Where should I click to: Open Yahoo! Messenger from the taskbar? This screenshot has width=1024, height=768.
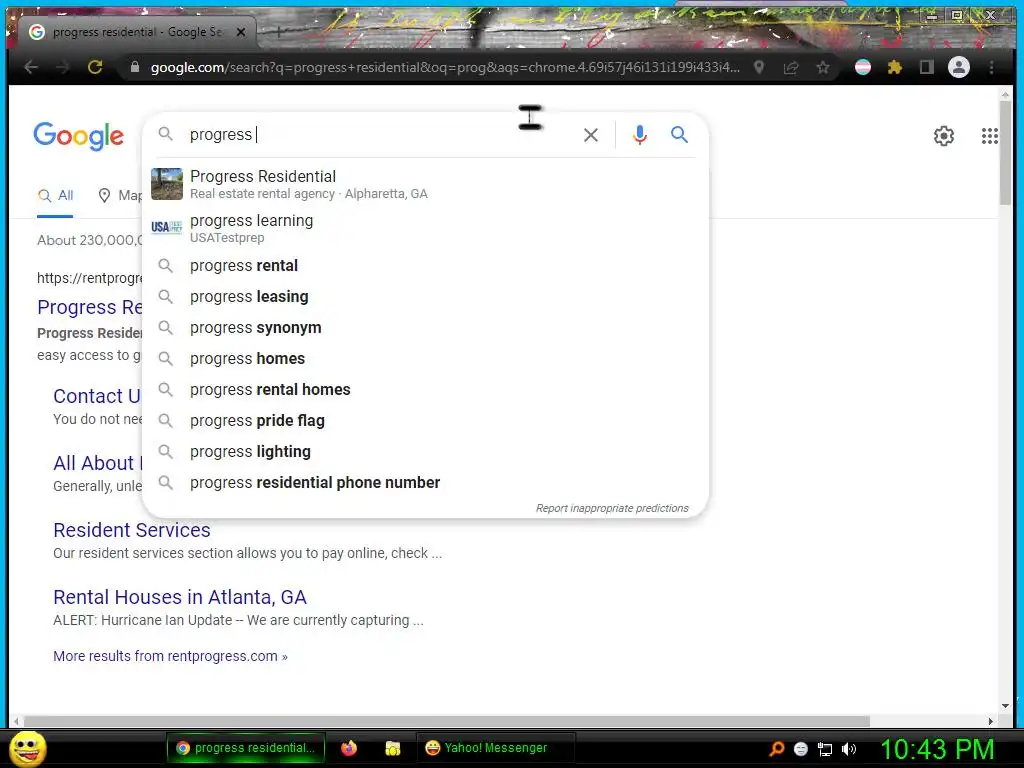pyautogui.click(x=494, y=748)
